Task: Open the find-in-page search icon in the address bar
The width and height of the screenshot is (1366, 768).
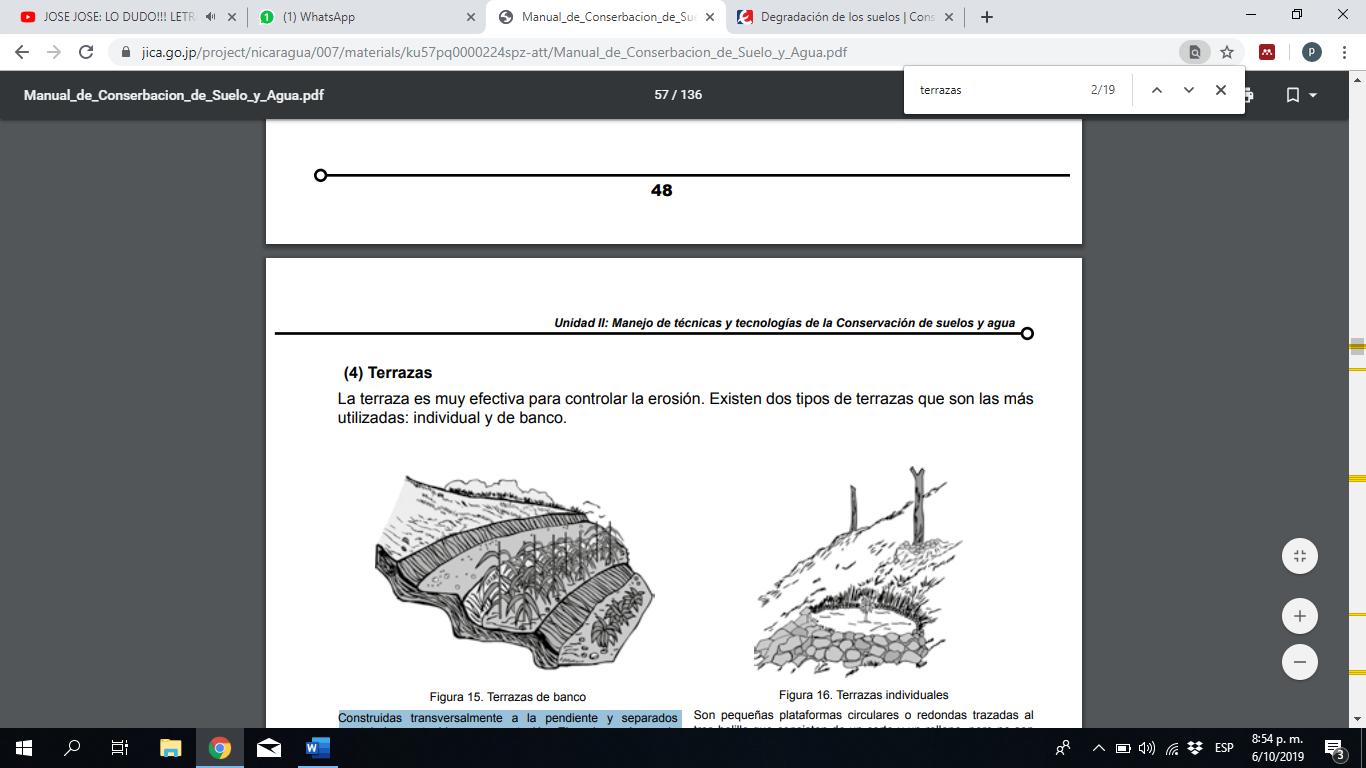Action: point(1194,52)
